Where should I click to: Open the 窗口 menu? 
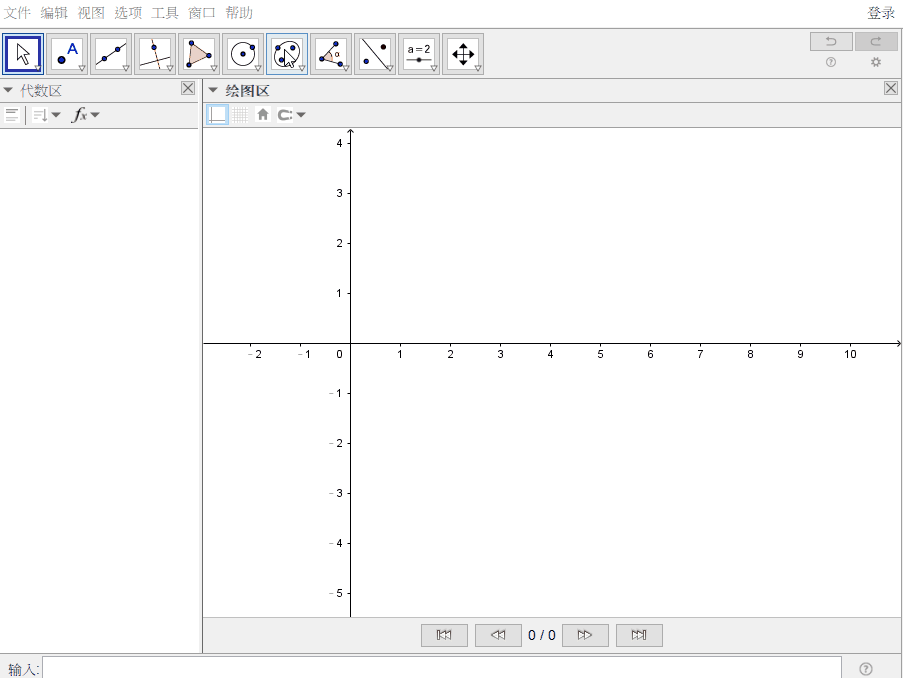[x=202, y=13]
